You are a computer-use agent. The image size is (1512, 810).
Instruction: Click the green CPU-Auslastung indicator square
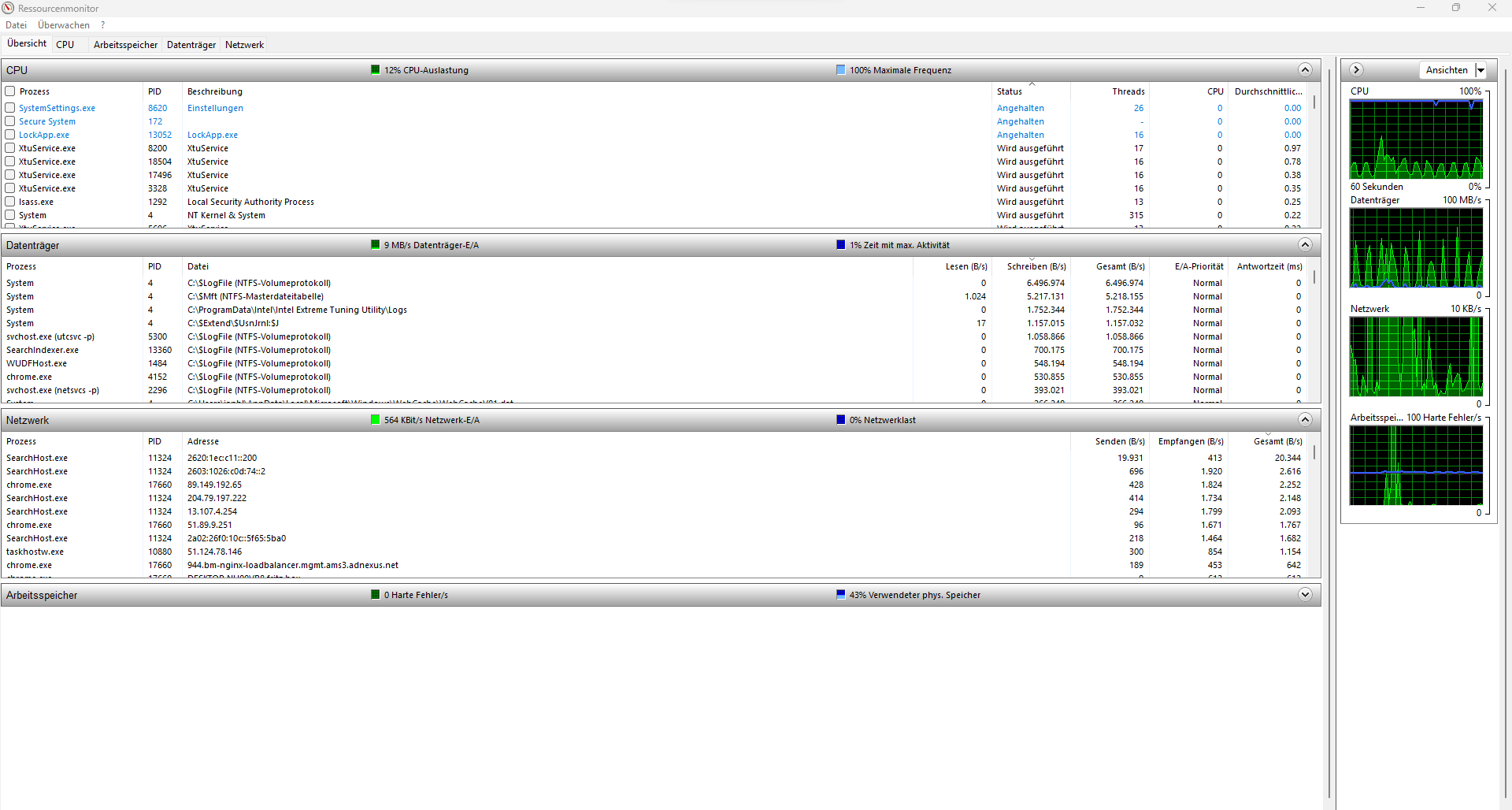(376, 70)
